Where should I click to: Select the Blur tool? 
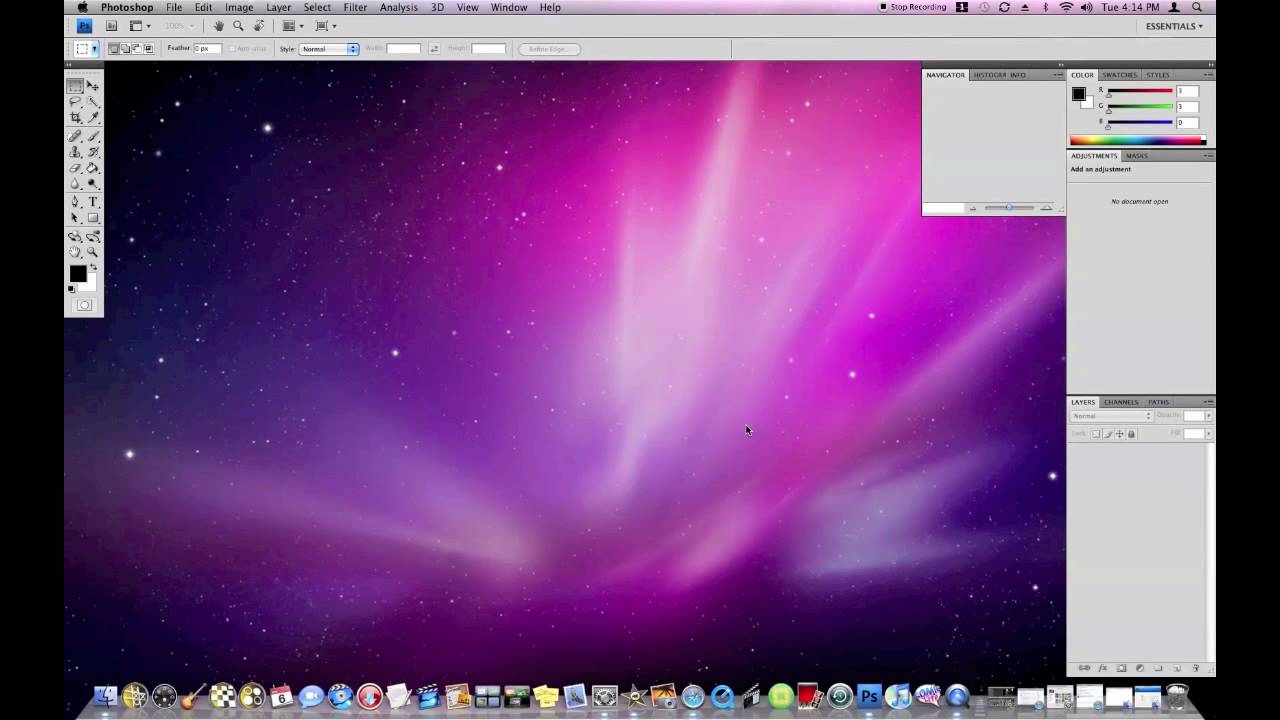click(75, 182)
